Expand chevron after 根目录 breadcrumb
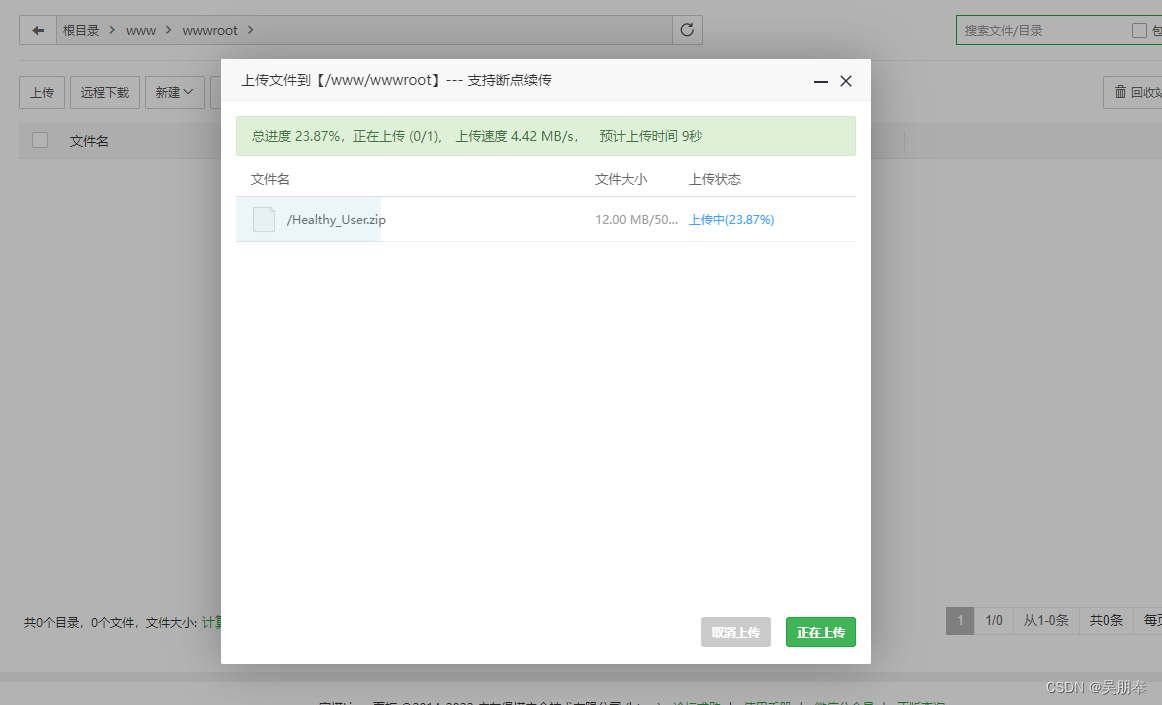 (112, 30)
